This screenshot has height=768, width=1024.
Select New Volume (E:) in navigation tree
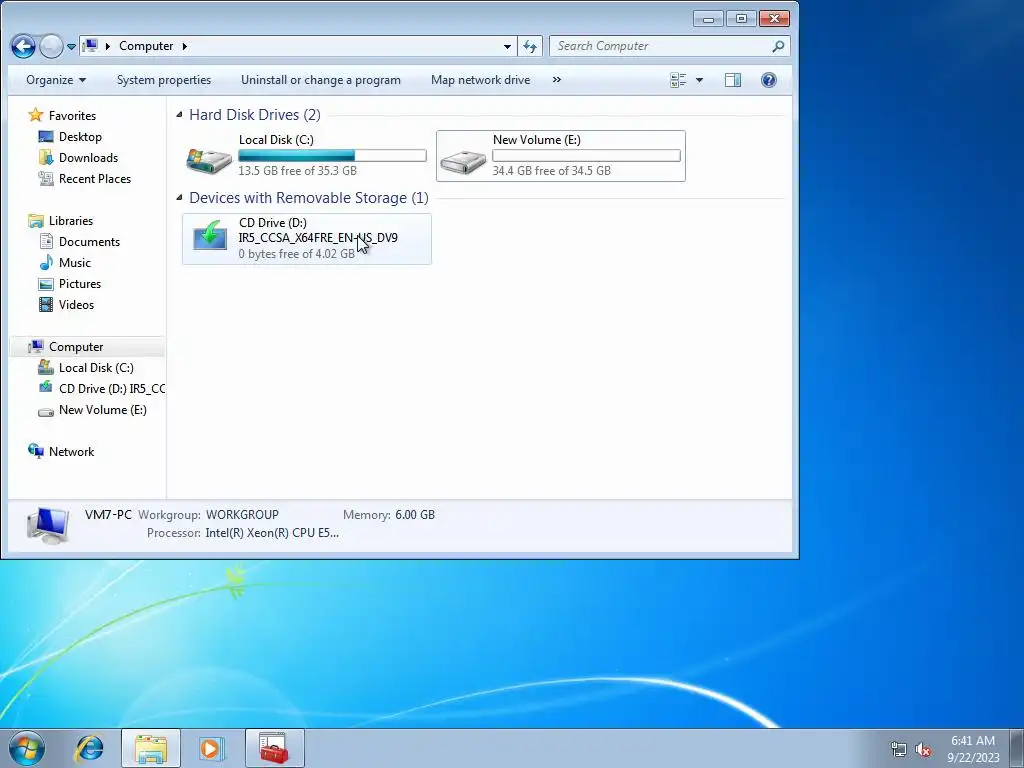(103, 409)
